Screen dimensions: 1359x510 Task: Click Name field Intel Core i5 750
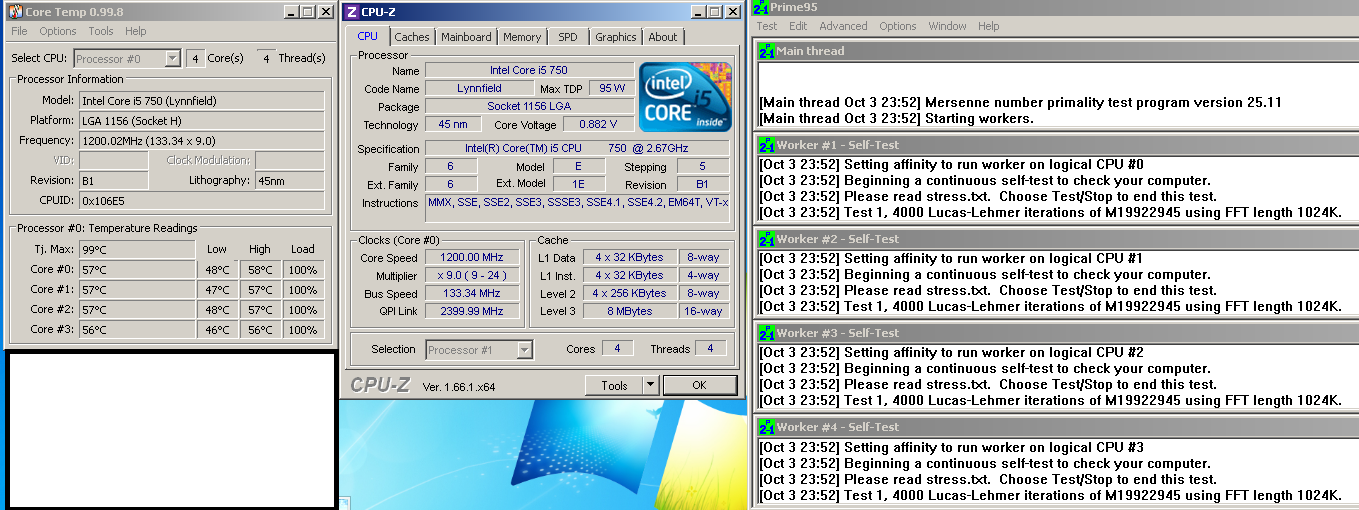point(529,70)
